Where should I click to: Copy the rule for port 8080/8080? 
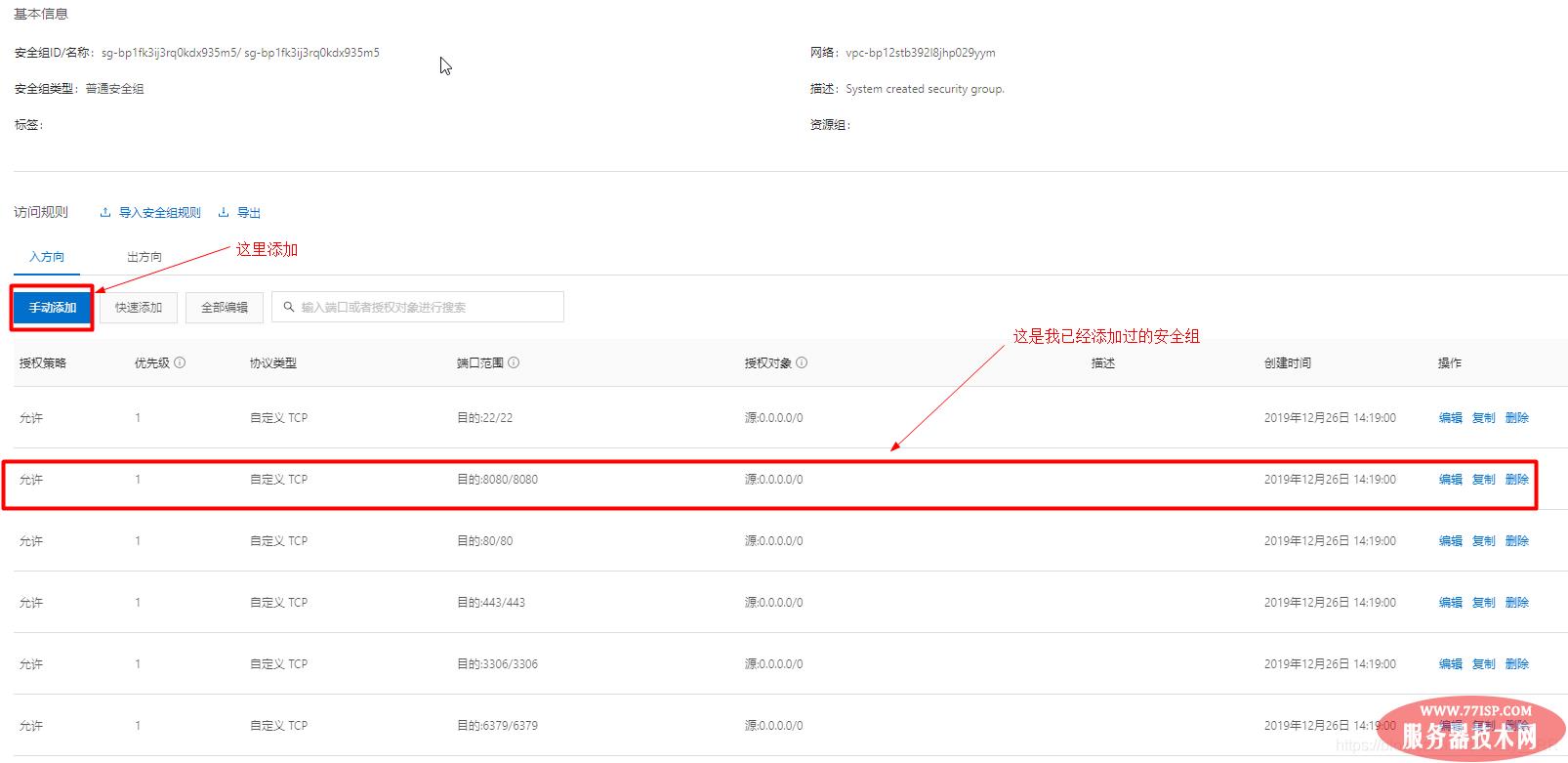coord(1484,480)
